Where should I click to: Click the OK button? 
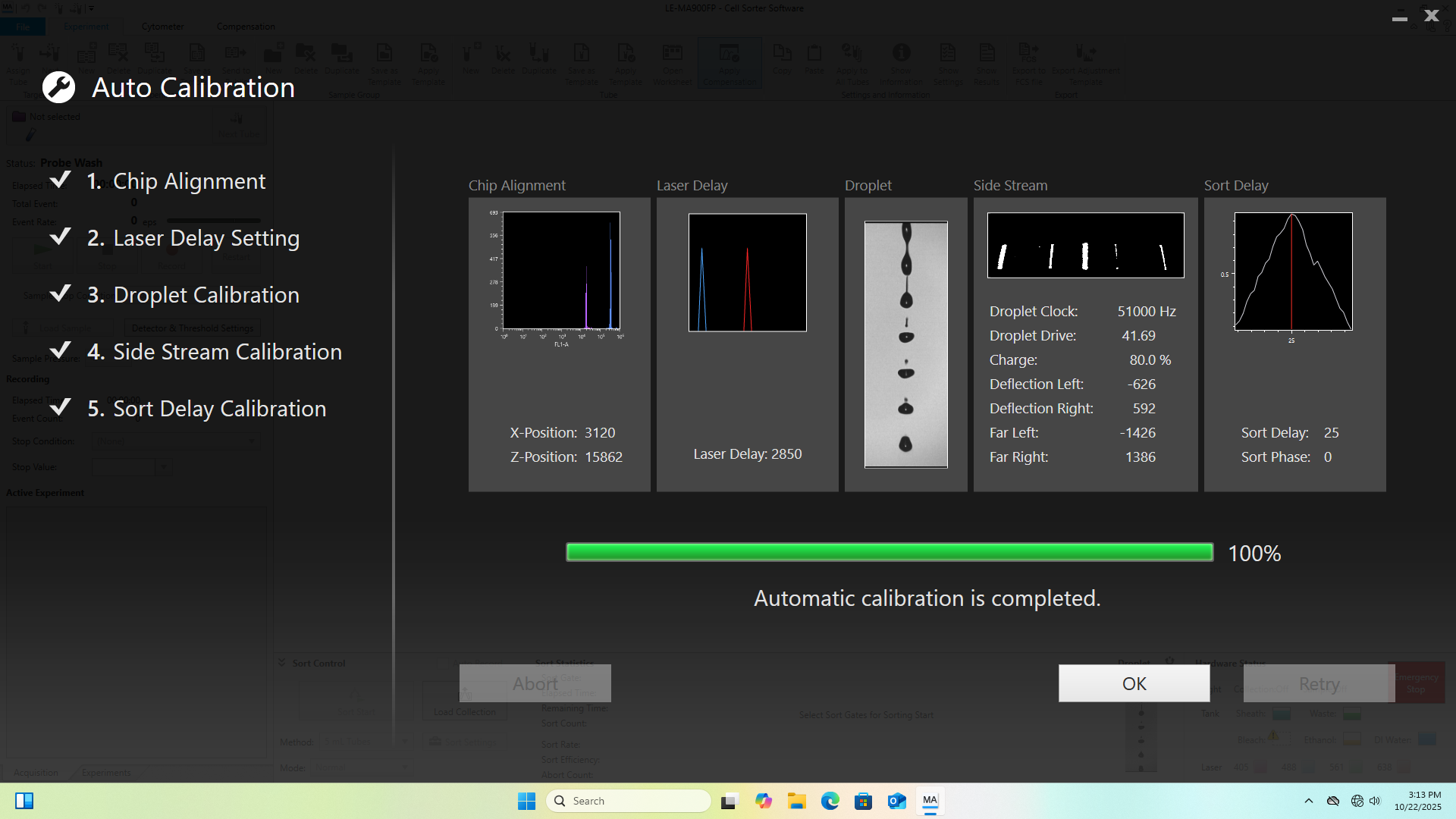click(x=1134, y=683)
